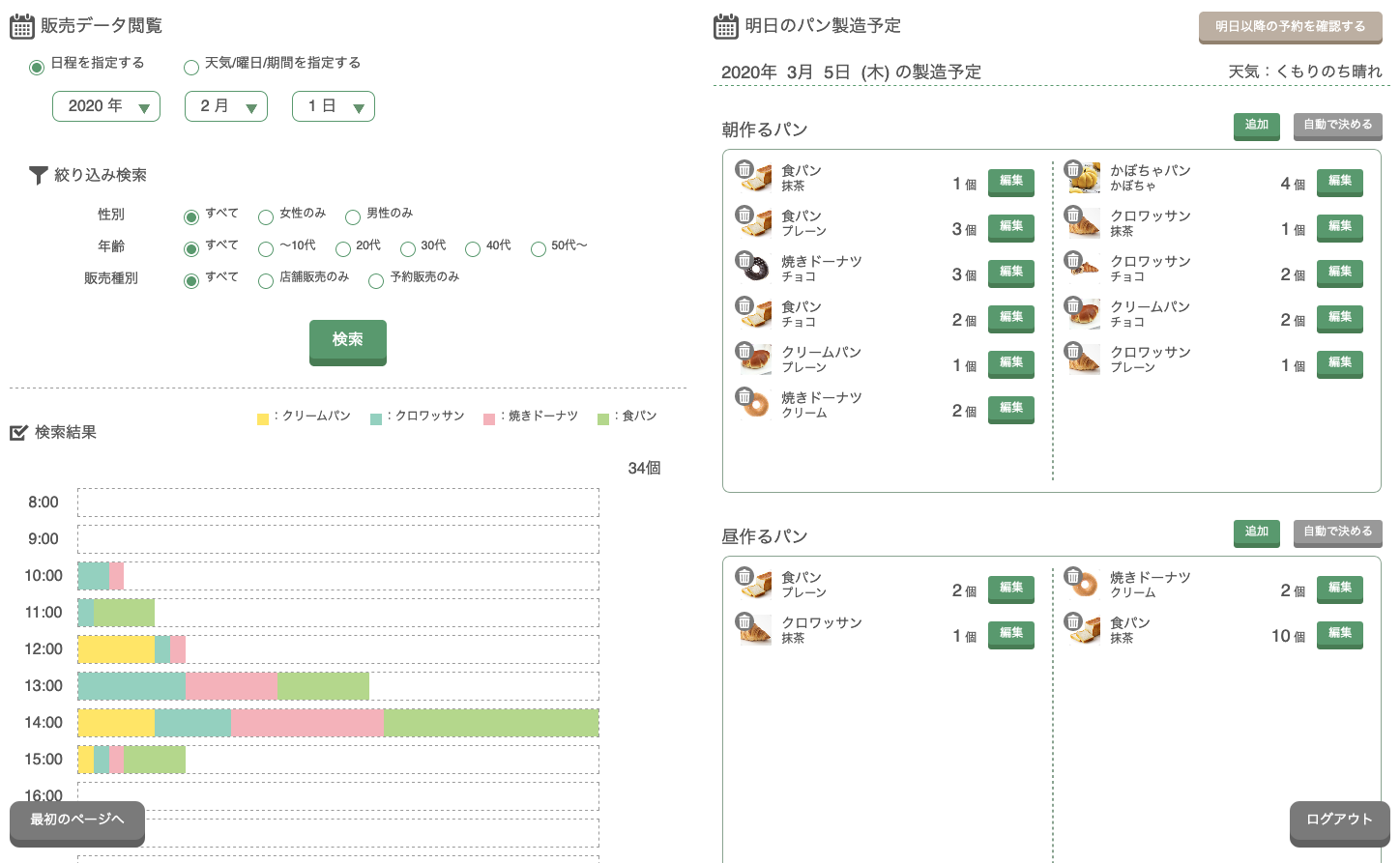Choose 女性のみ gender filter
The image size is (1400, 863).
point(266,216)
